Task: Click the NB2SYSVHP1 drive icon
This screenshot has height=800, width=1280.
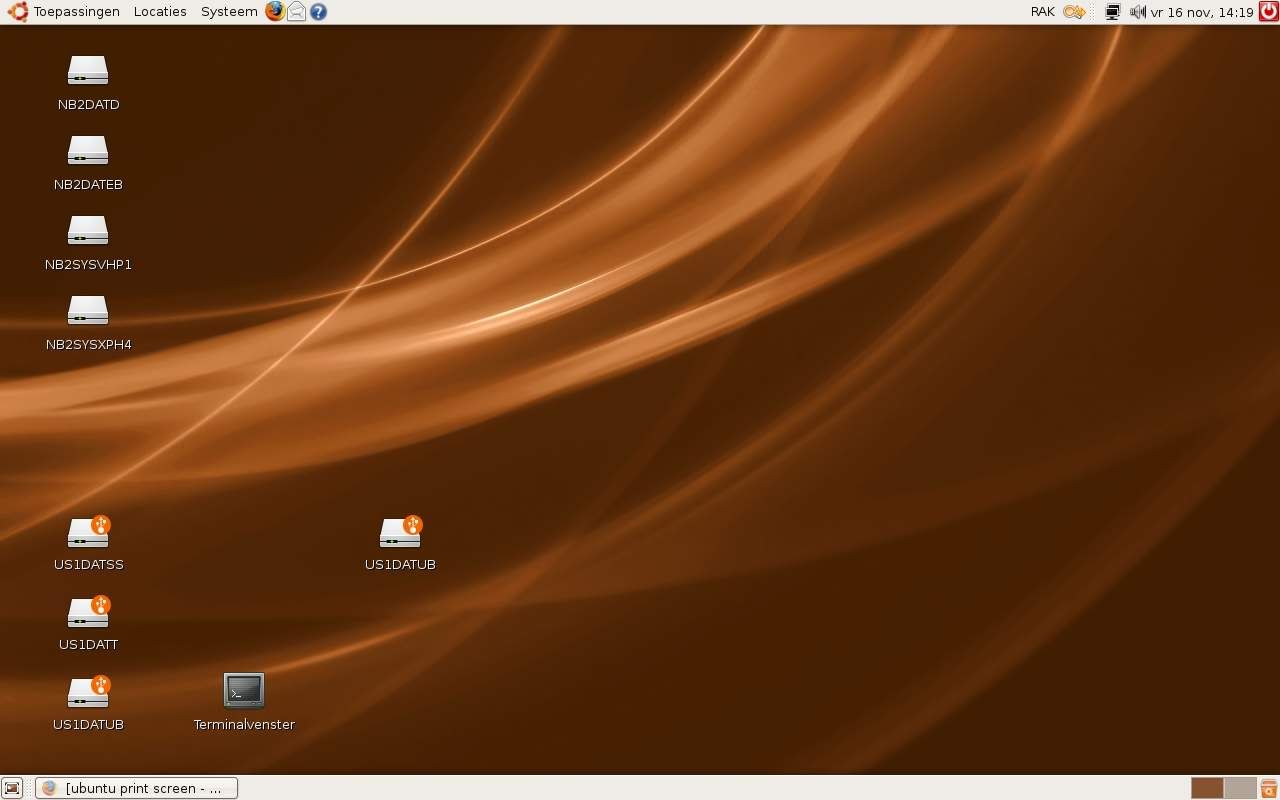Action: (x=88, y=231)
